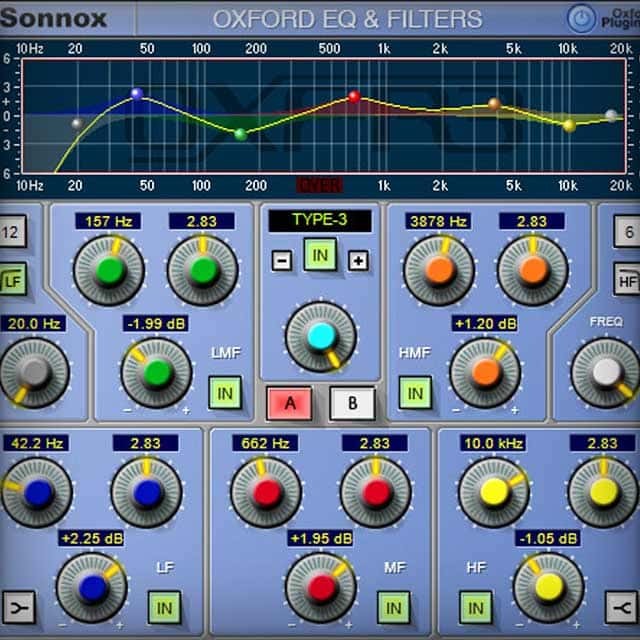Click the cyan master gain knob

coord(320,337)
